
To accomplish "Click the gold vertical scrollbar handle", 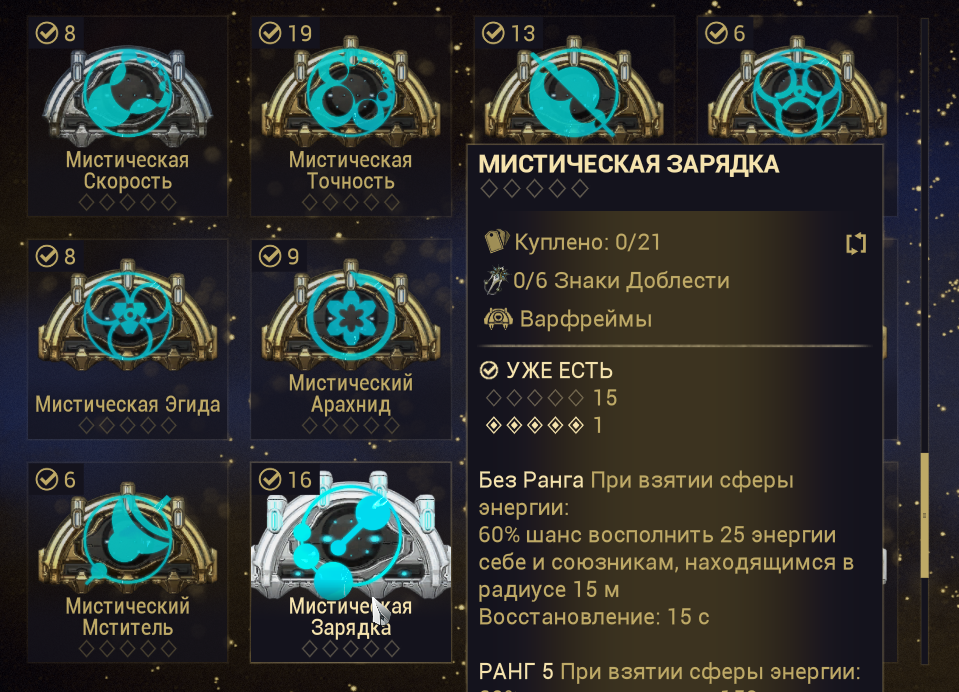I will (x=925, y=515).
